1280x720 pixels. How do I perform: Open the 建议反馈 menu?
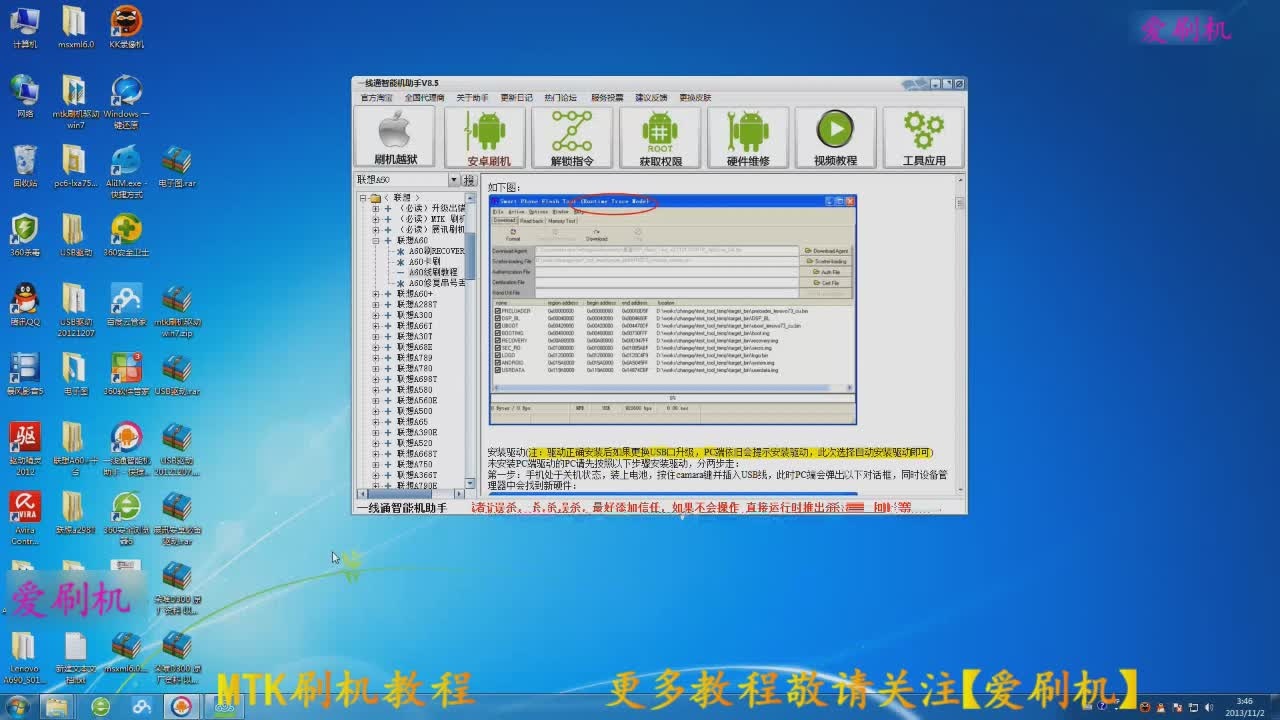(651, 98)
